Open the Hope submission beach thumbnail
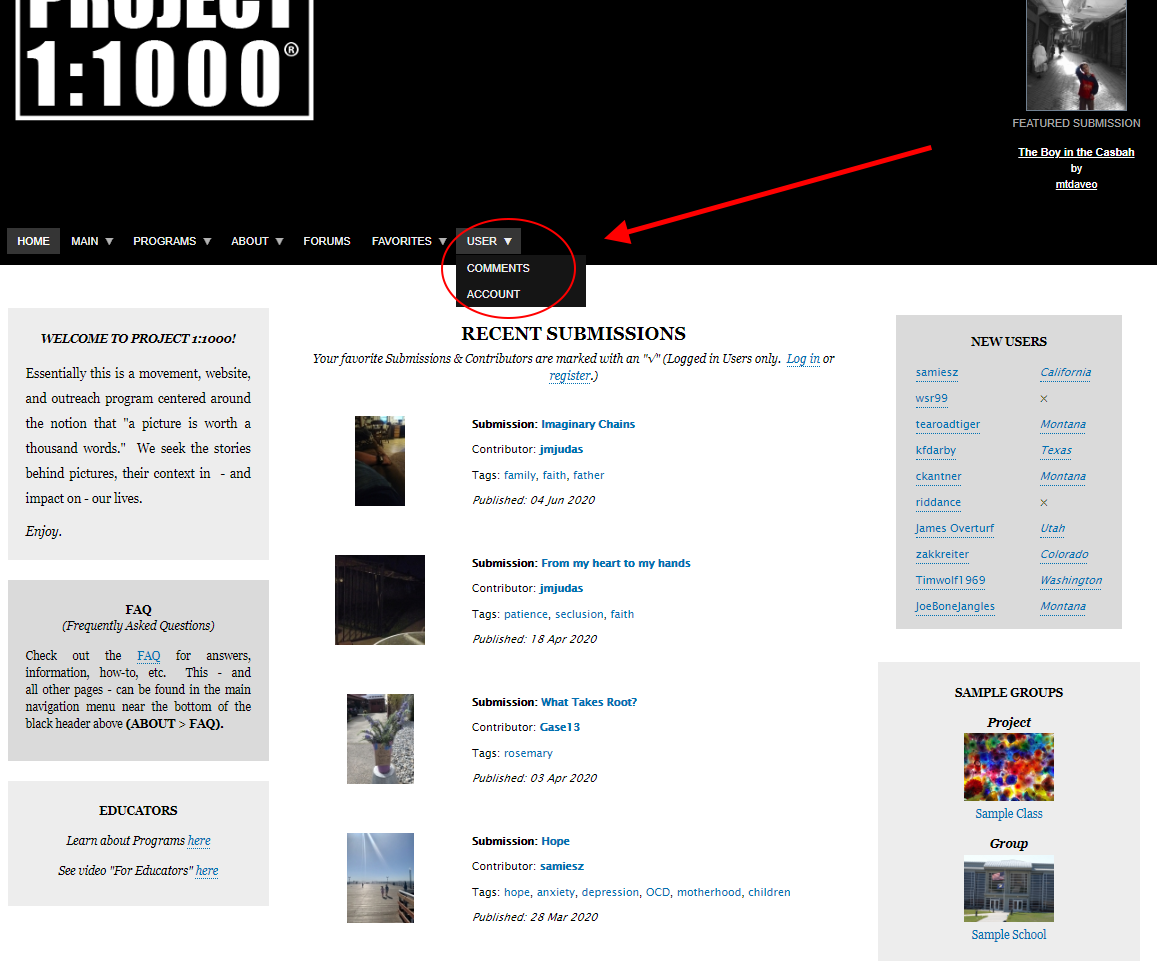The image size is (1157, 961). (380, 878)
